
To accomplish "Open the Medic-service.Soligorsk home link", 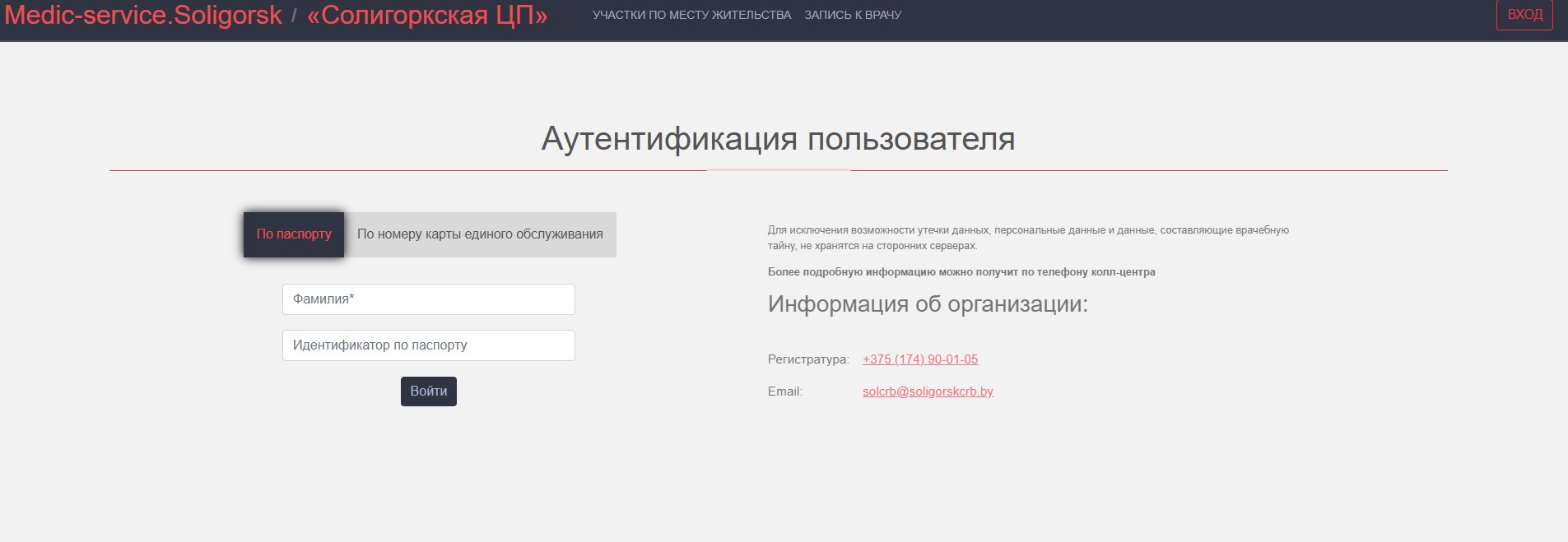I will point(143,15).
